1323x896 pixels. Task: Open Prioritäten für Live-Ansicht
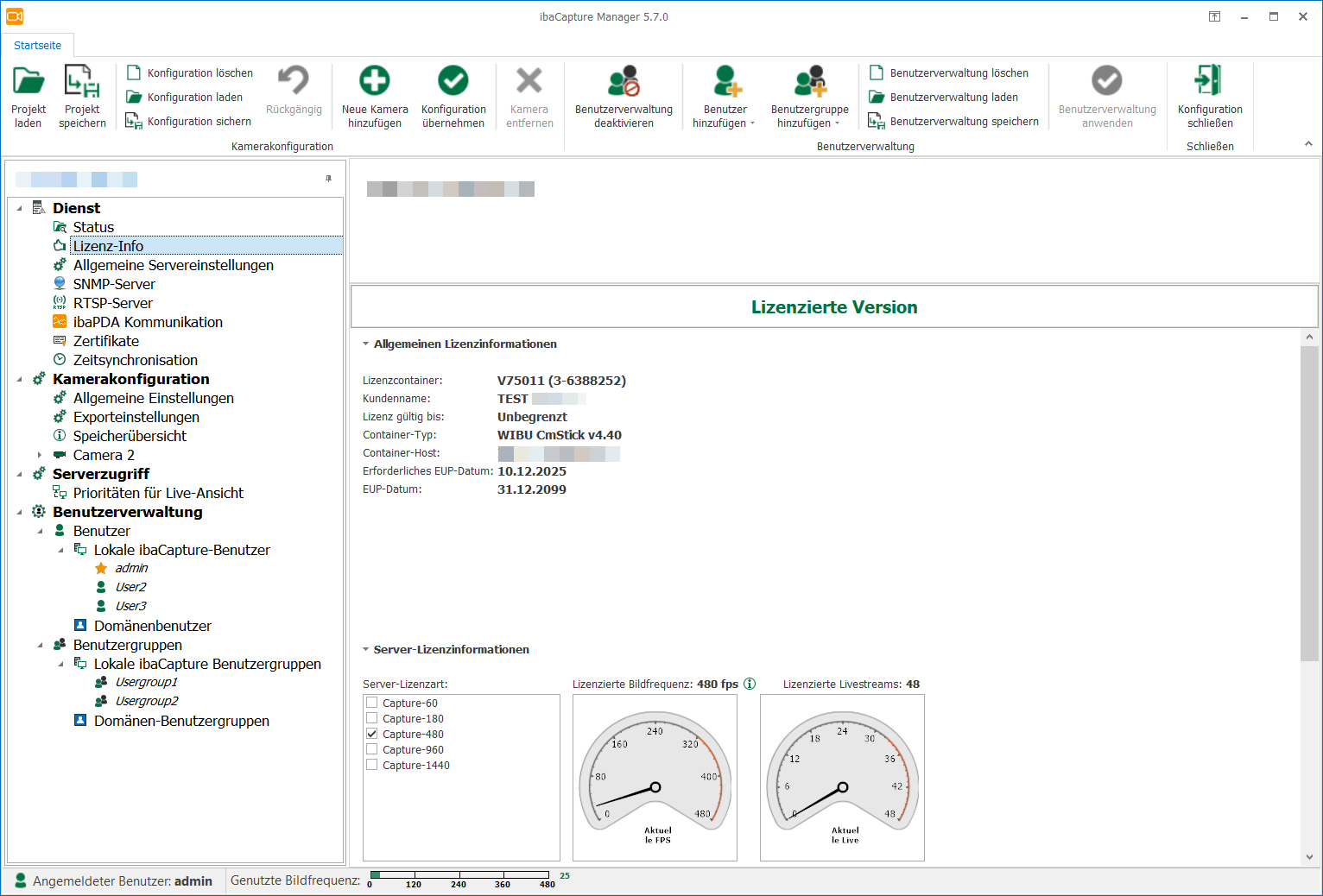159,493
